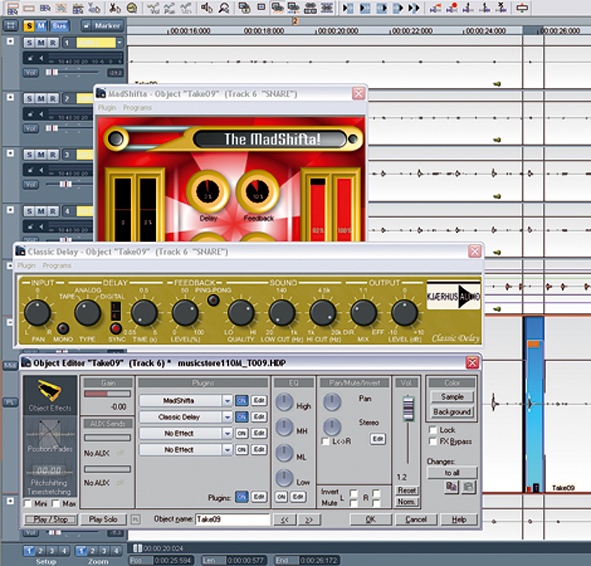This screenshot has height=566, width=591.
Task: Toggle MadShifta plugin ON button
Action: click(x=242, y=401)
